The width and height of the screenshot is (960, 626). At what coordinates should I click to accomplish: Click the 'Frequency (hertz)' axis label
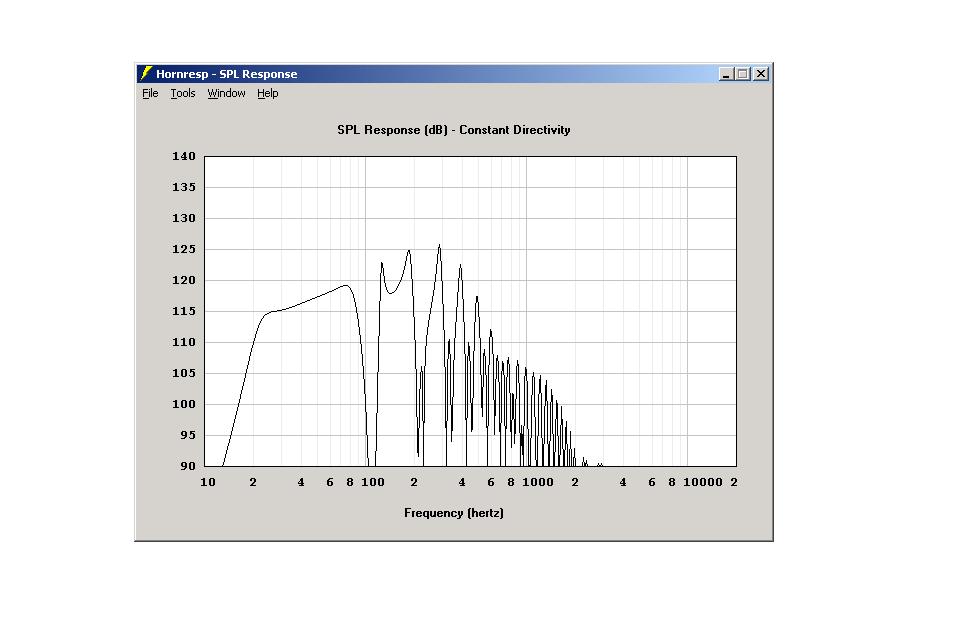click(x=454, y=513)
